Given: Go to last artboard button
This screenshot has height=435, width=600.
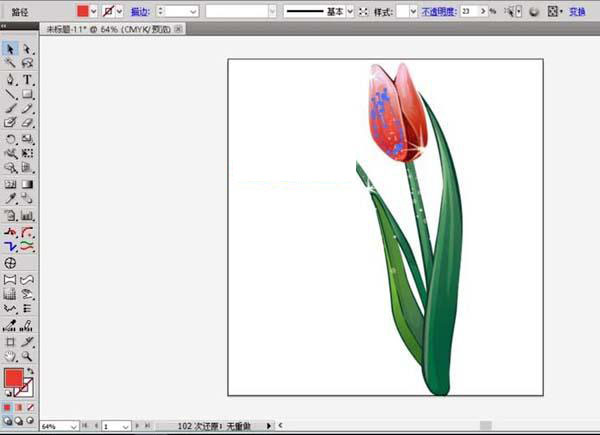Looking at the screenshot, I should [148, 425].
